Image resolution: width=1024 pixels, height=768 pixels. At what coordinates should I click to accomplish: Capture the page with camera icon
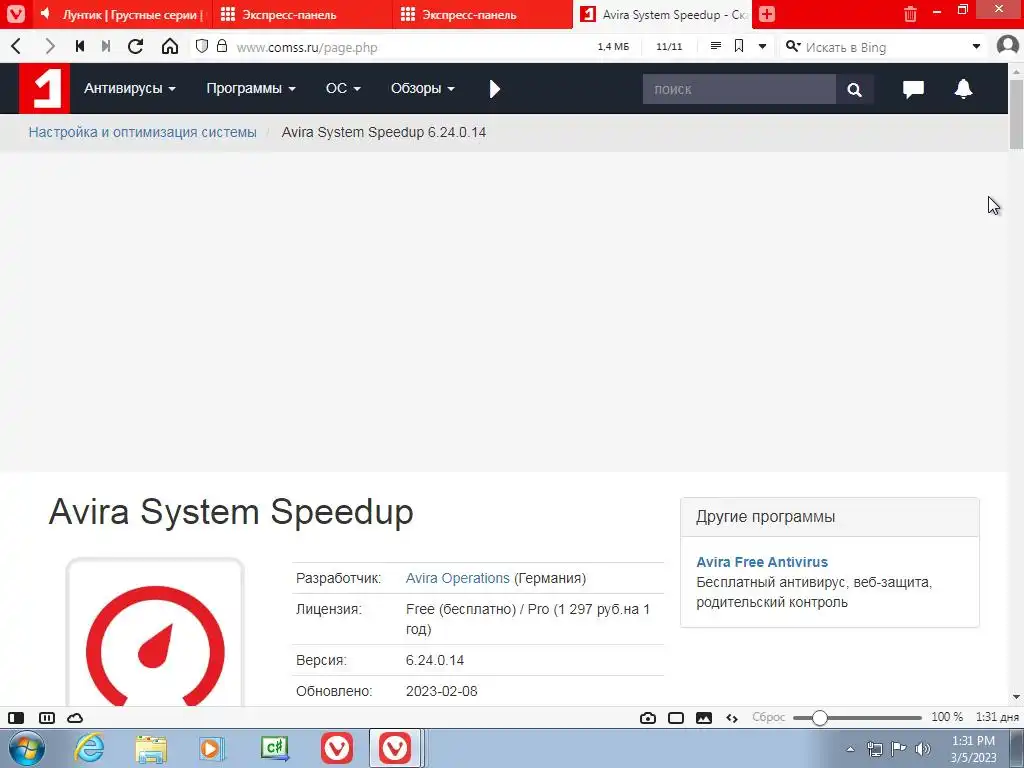tap(647, 718)
